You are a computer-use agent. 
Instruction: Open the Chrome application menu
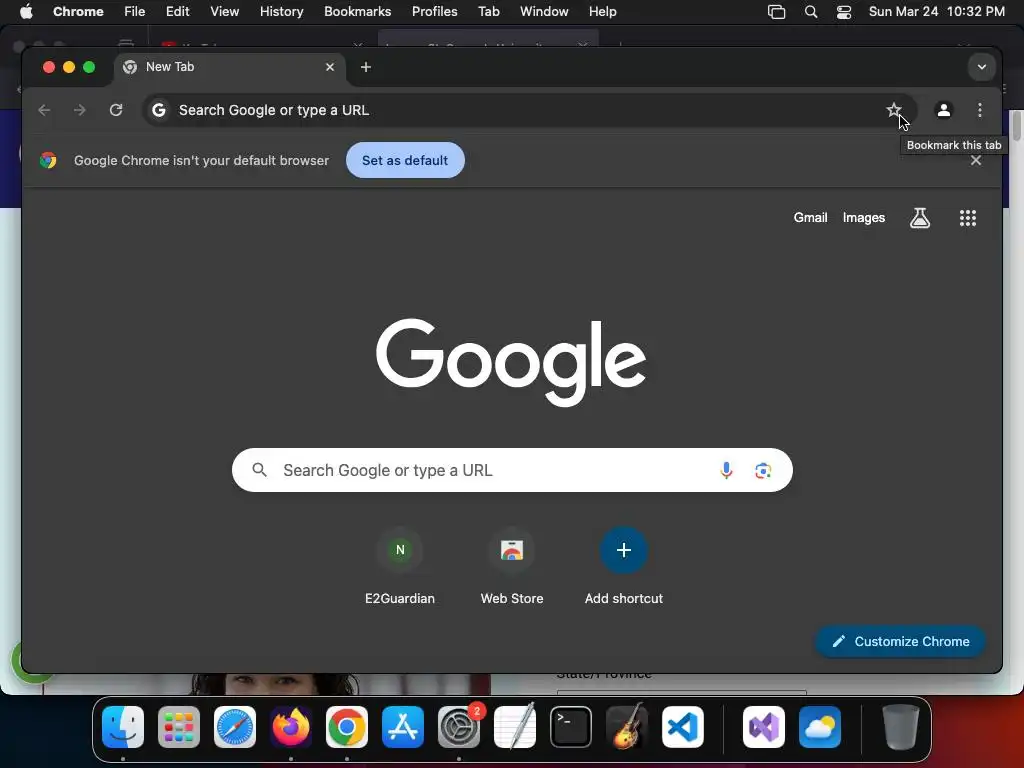pyautogui.click(x=78, y=11)
